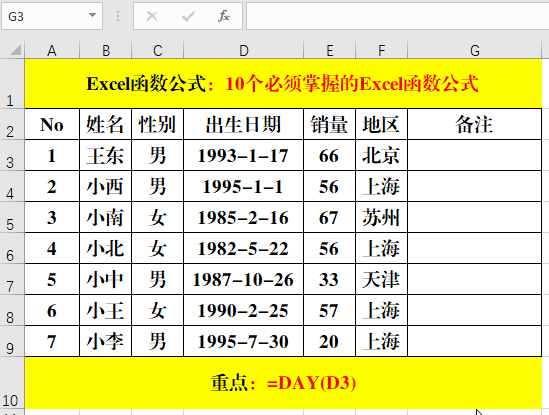
Task: Select the cell containing '小南'
Action: pos(105,217)
